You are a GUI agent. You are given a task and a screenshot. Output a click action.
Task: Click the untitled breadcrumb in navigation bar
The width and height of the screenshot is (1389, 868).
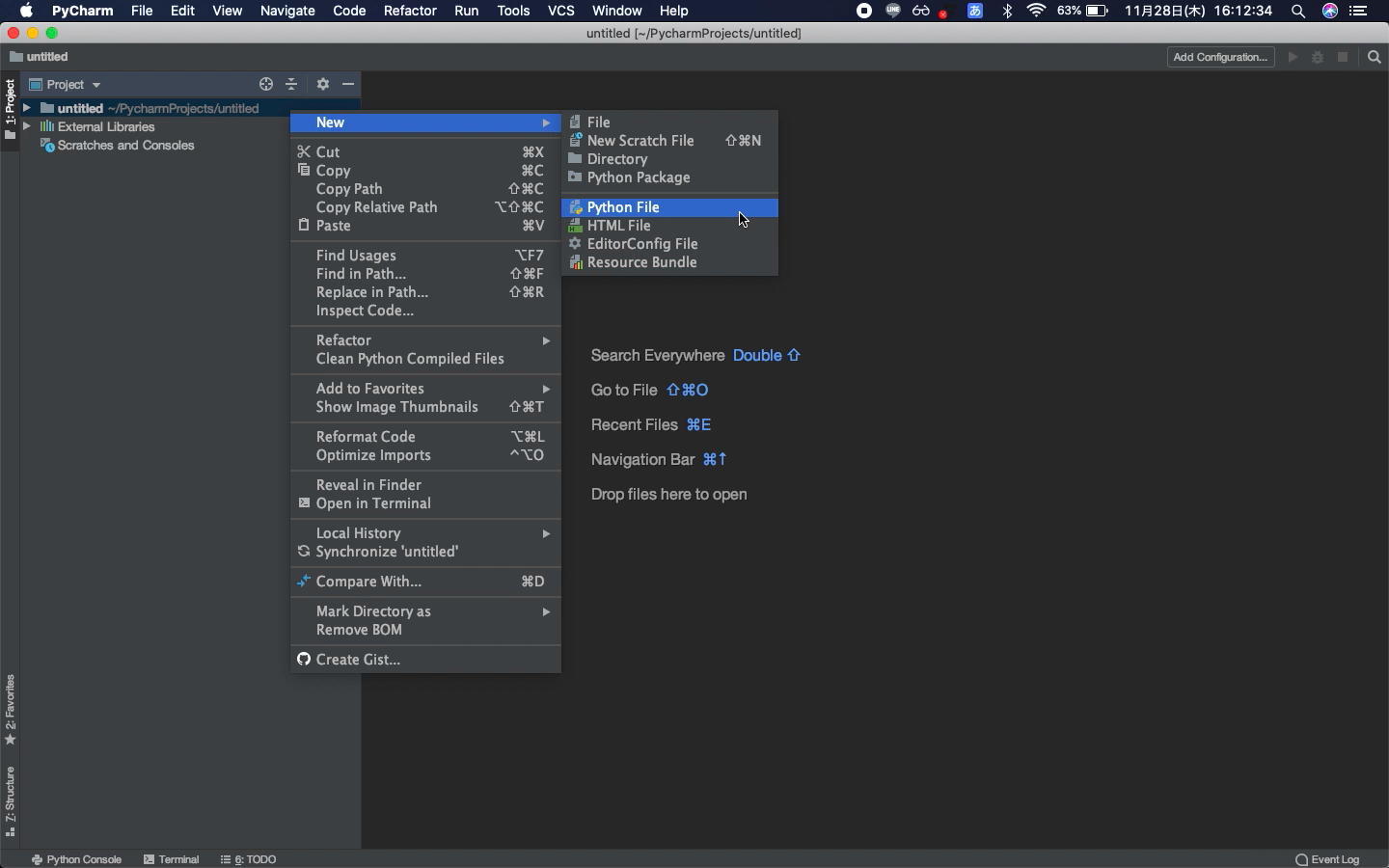pos(39,57)
